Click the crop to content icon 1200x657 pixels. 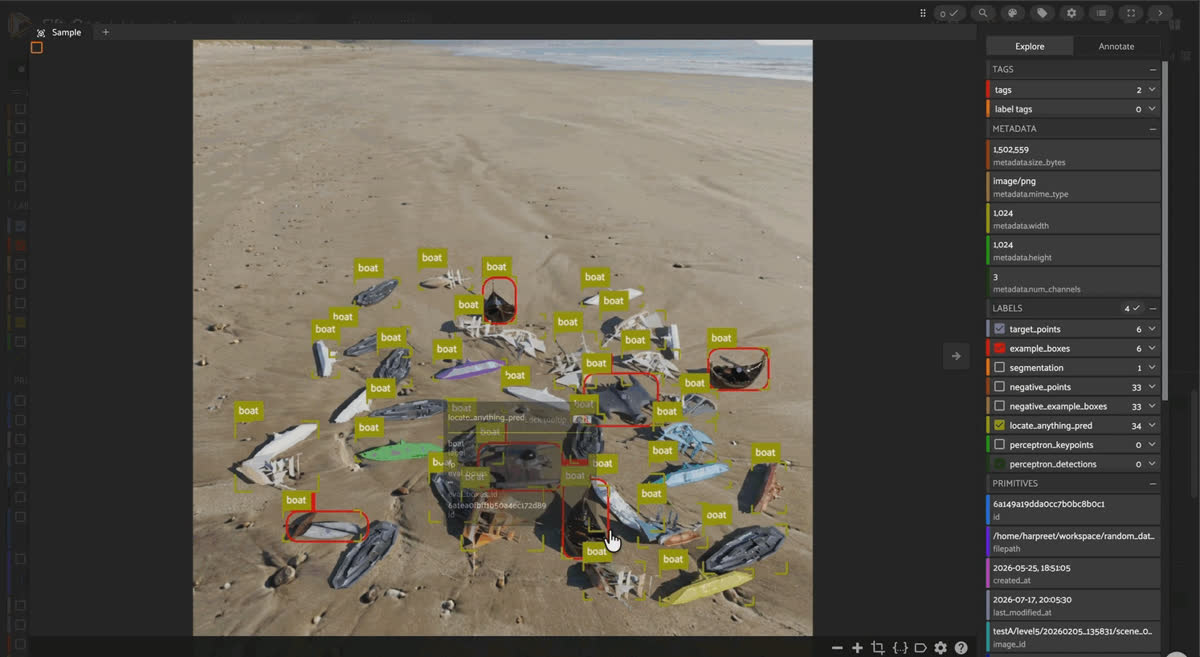tap(878, 648)
